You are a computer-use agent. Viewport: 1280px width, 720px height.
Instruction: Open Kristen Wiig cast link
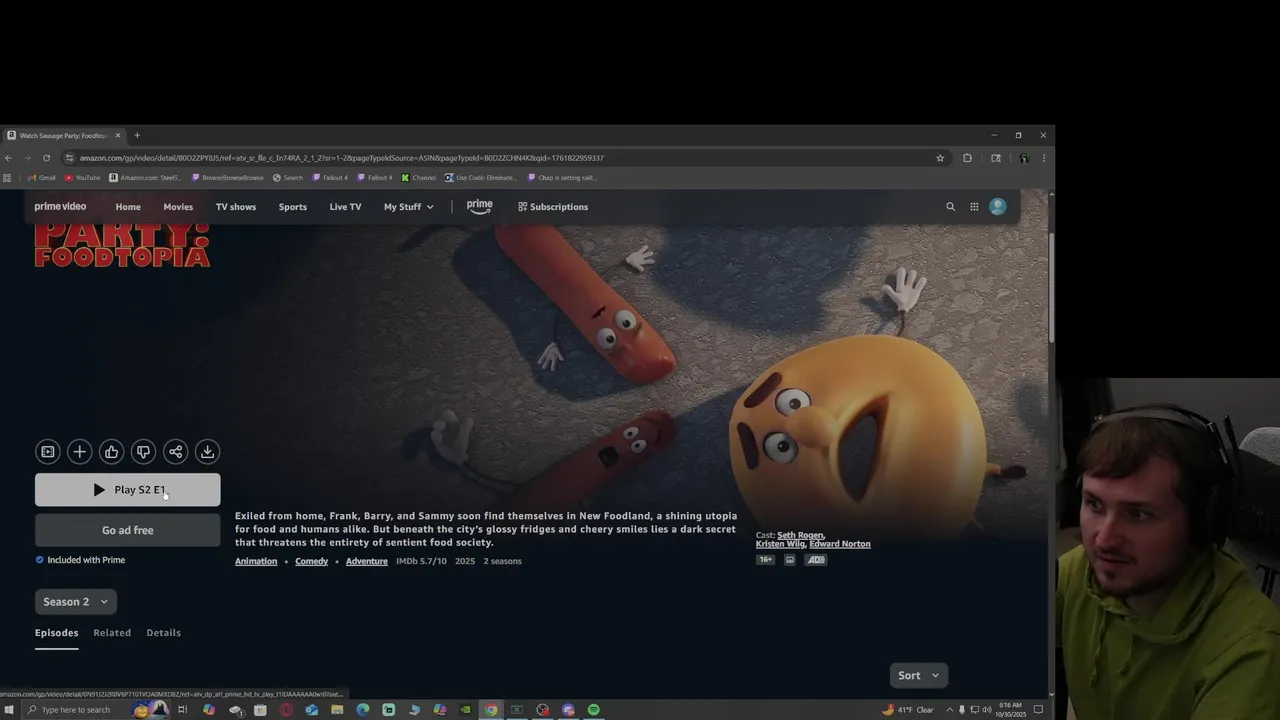(780, 544)
